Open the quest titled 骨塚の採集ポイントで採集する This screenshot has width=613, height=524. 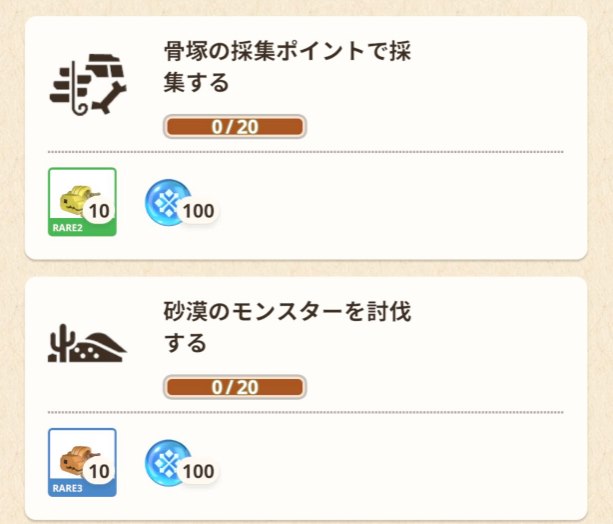pos(287,66)
